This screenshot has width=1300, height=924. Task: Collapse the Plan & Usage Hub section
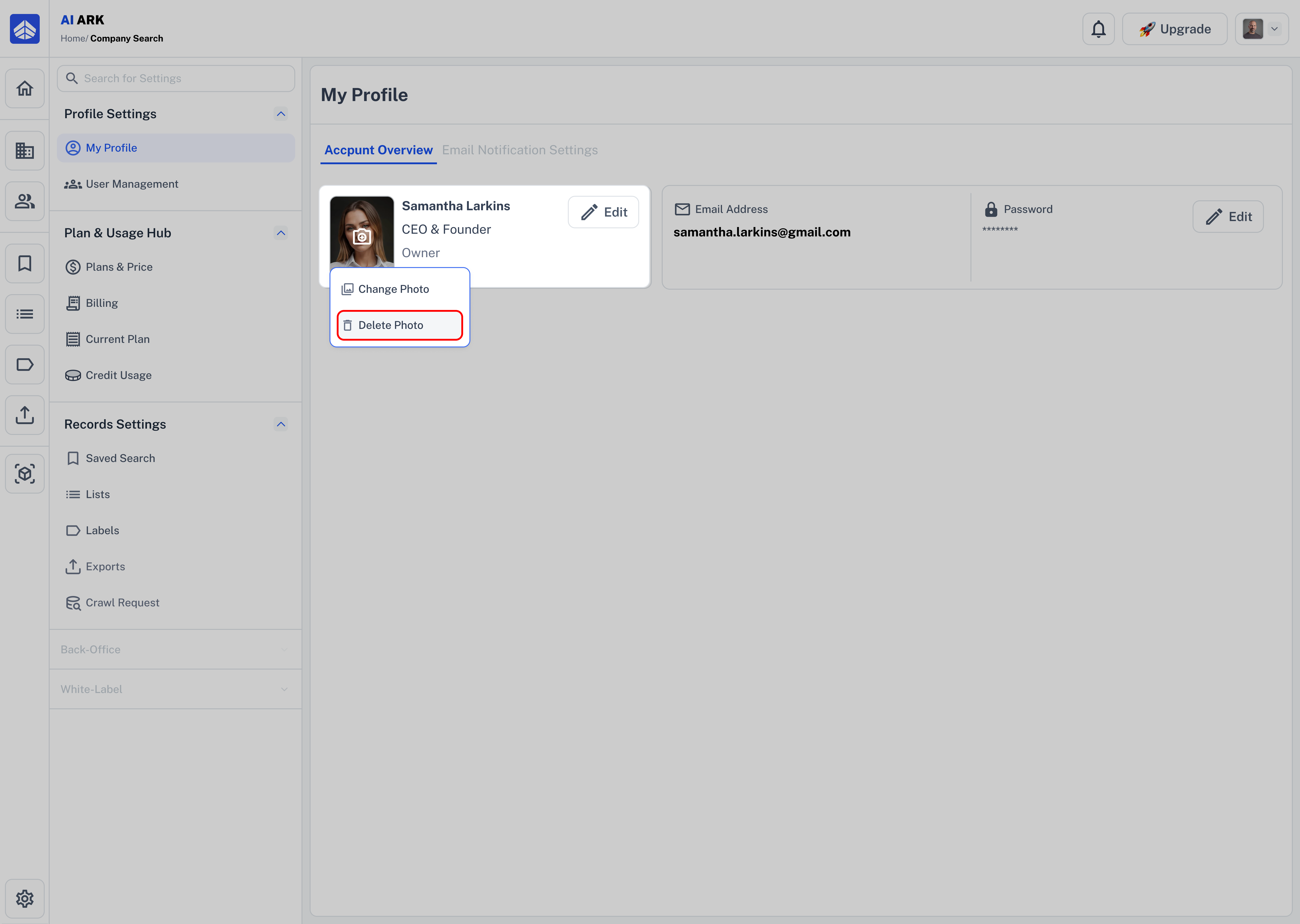pyautogui.click(x=281, y=233)
